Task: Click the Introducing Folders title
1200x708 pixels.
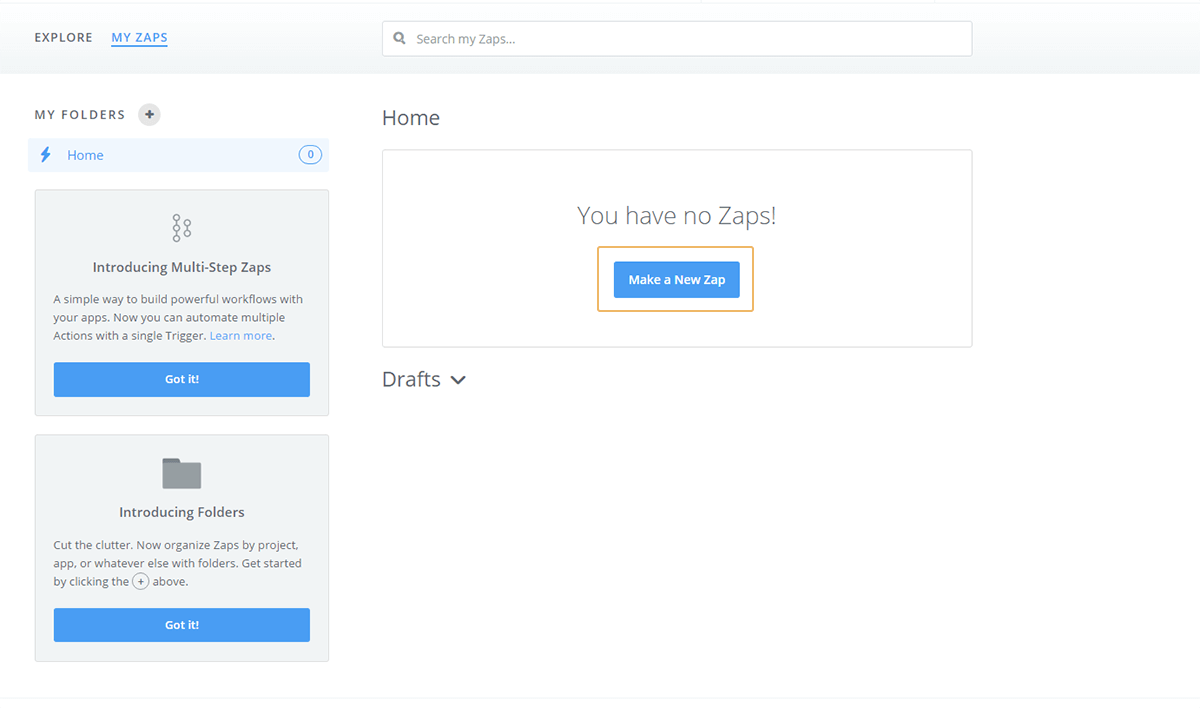Action: (182, 512)
